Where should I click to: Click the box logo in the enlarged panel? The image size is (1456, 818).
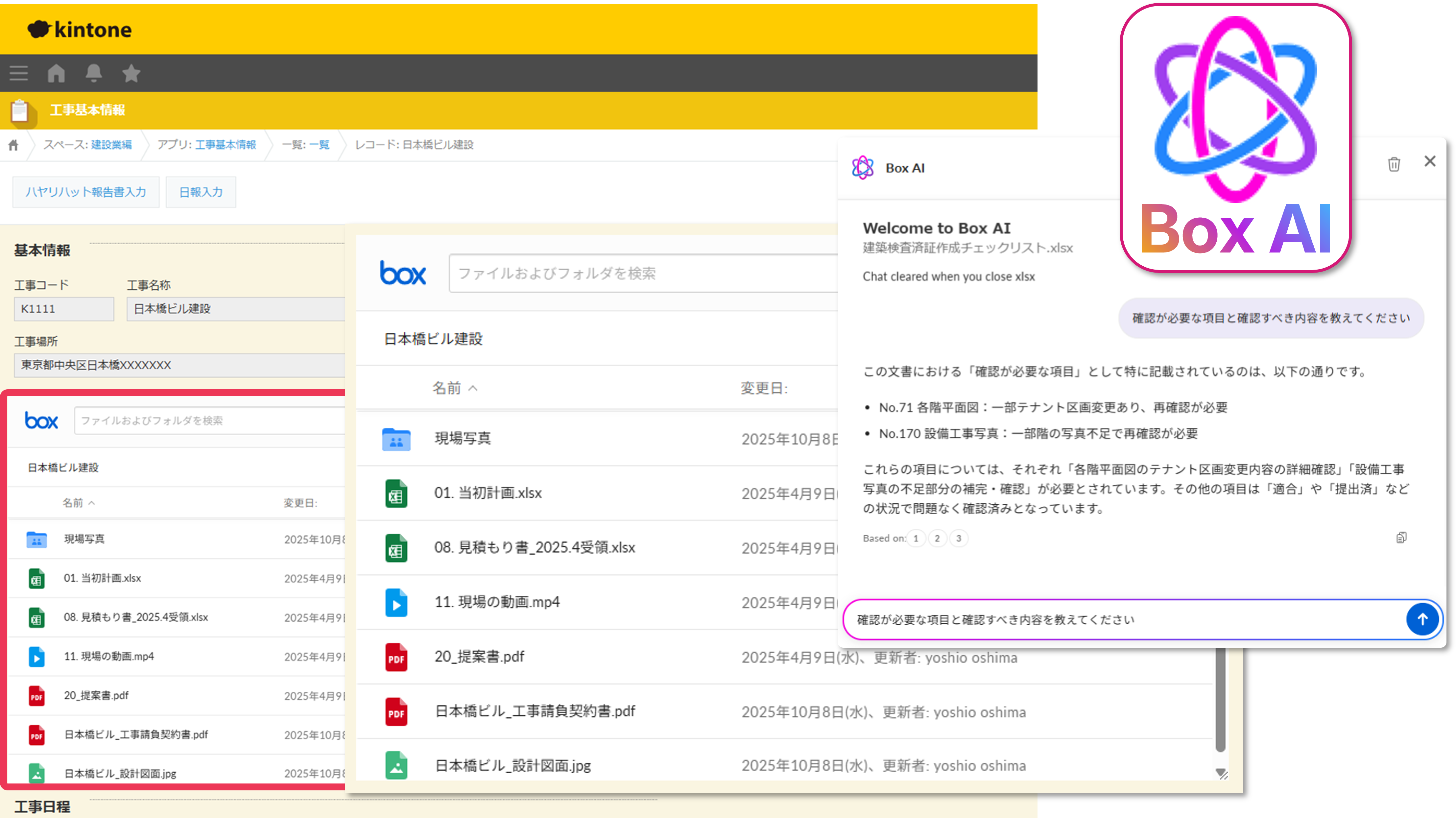403,274
